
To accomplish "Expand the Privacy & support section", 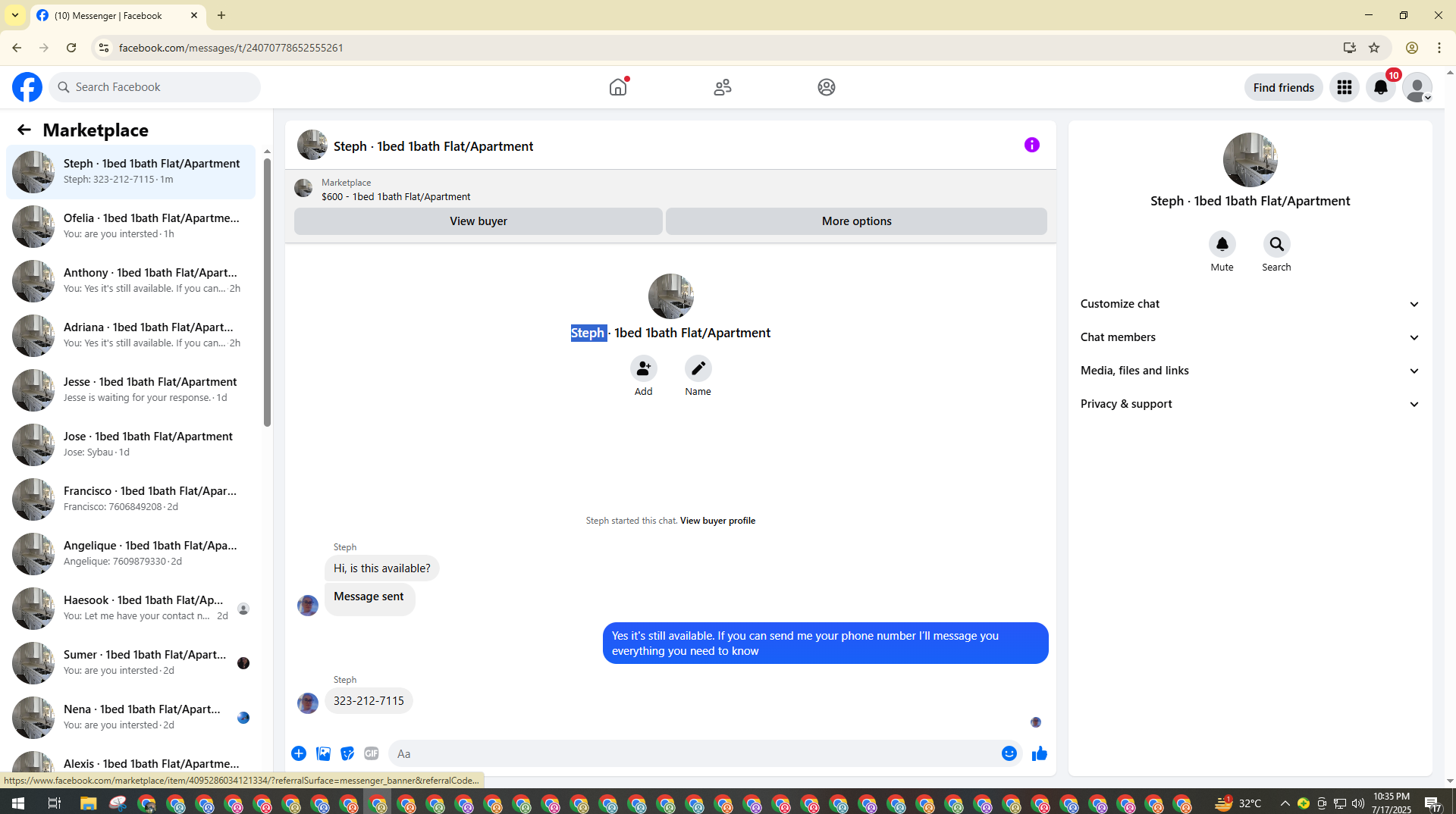I will (1250, 404).
